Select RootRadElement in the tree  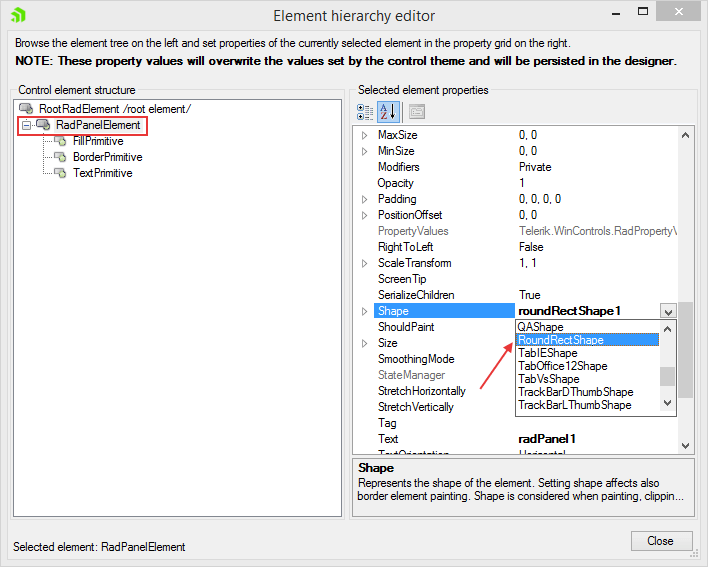point(115,109)
